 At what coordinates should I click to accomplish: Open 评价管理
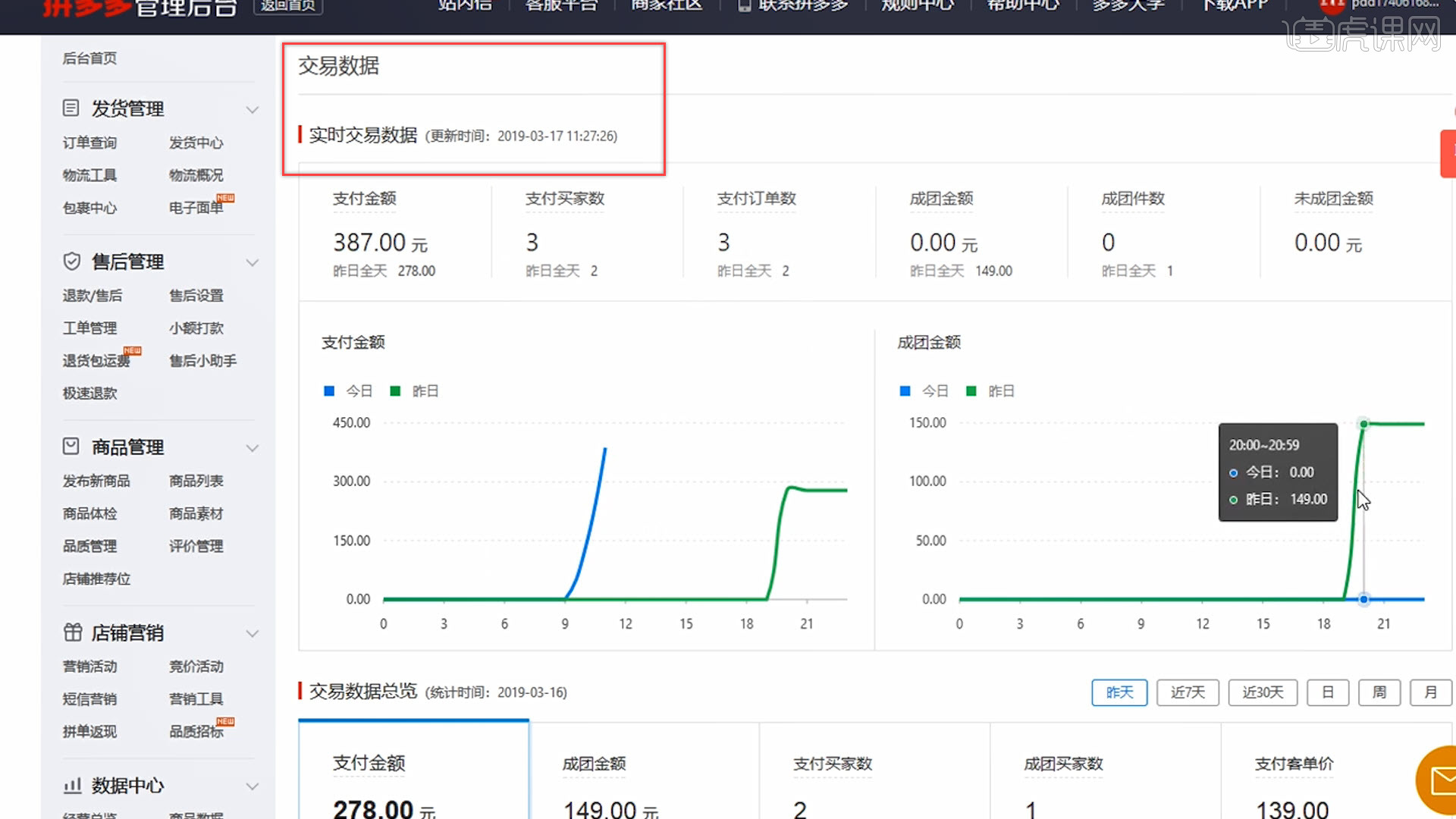[196, 547]
